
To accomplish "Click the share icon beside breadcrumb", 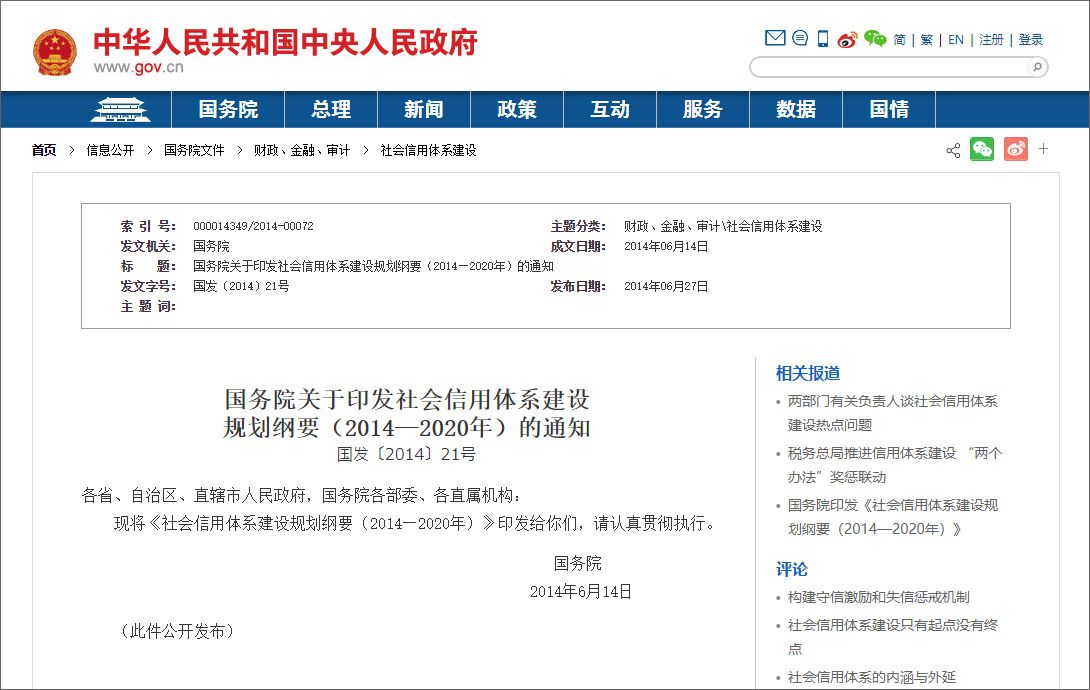I will pos(953,150).
